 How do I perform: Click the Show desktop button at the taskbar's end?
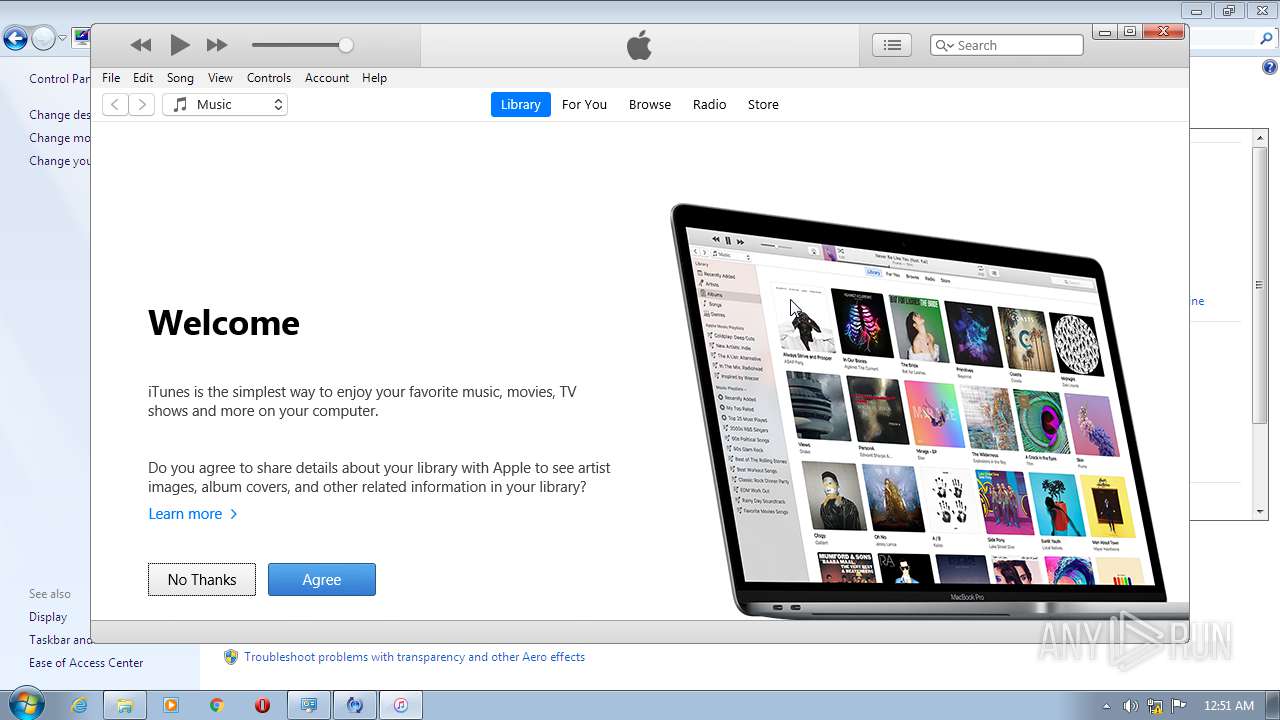(1273, 705)
